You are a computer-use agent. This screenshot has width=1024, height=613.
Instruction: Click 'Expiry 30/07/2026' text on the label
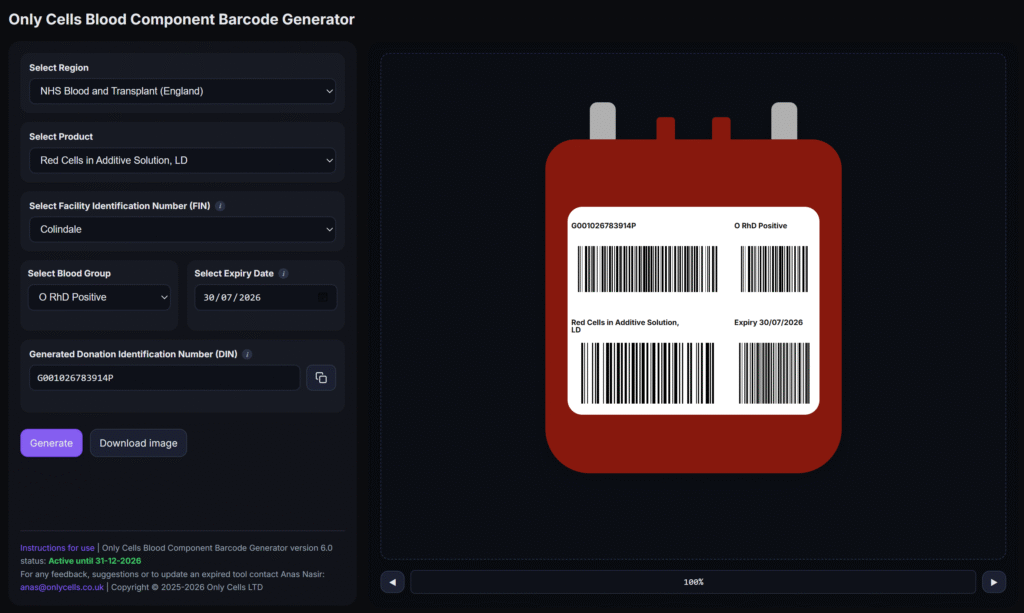coord(768,322)
